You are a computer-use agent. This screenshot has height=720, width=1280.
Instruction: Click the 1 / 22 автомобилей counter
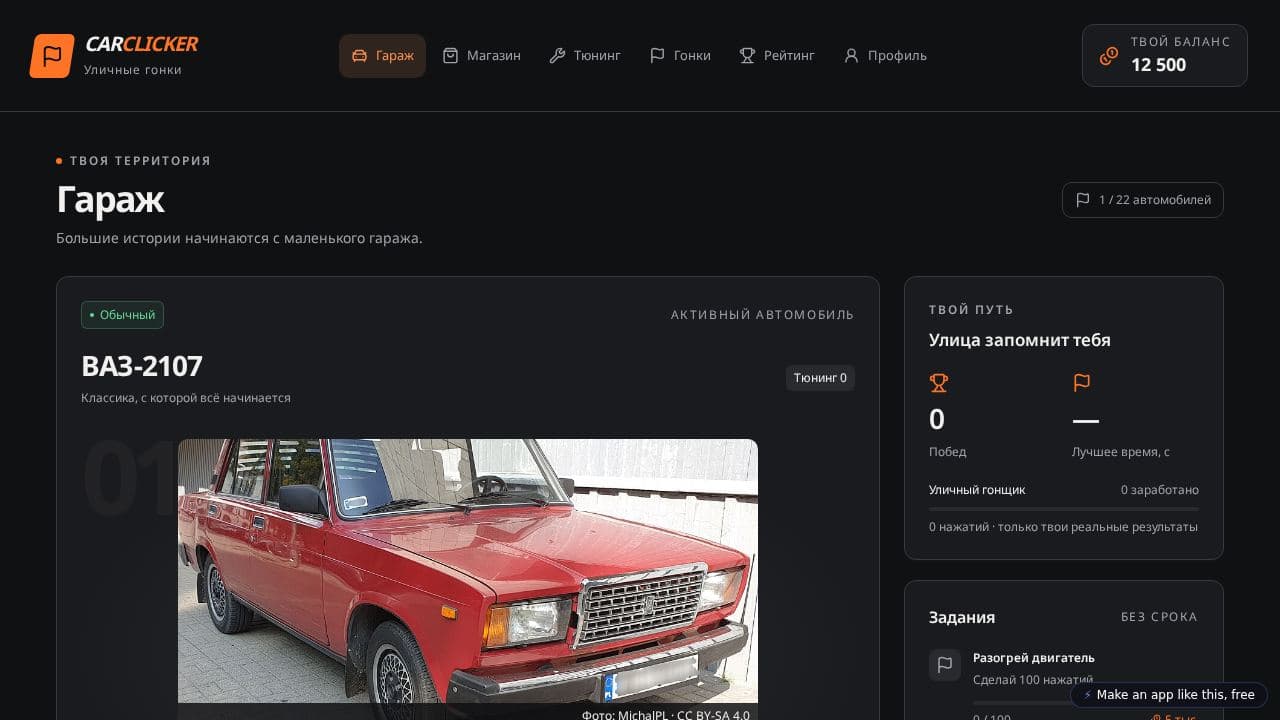(x=1143, y=200)
